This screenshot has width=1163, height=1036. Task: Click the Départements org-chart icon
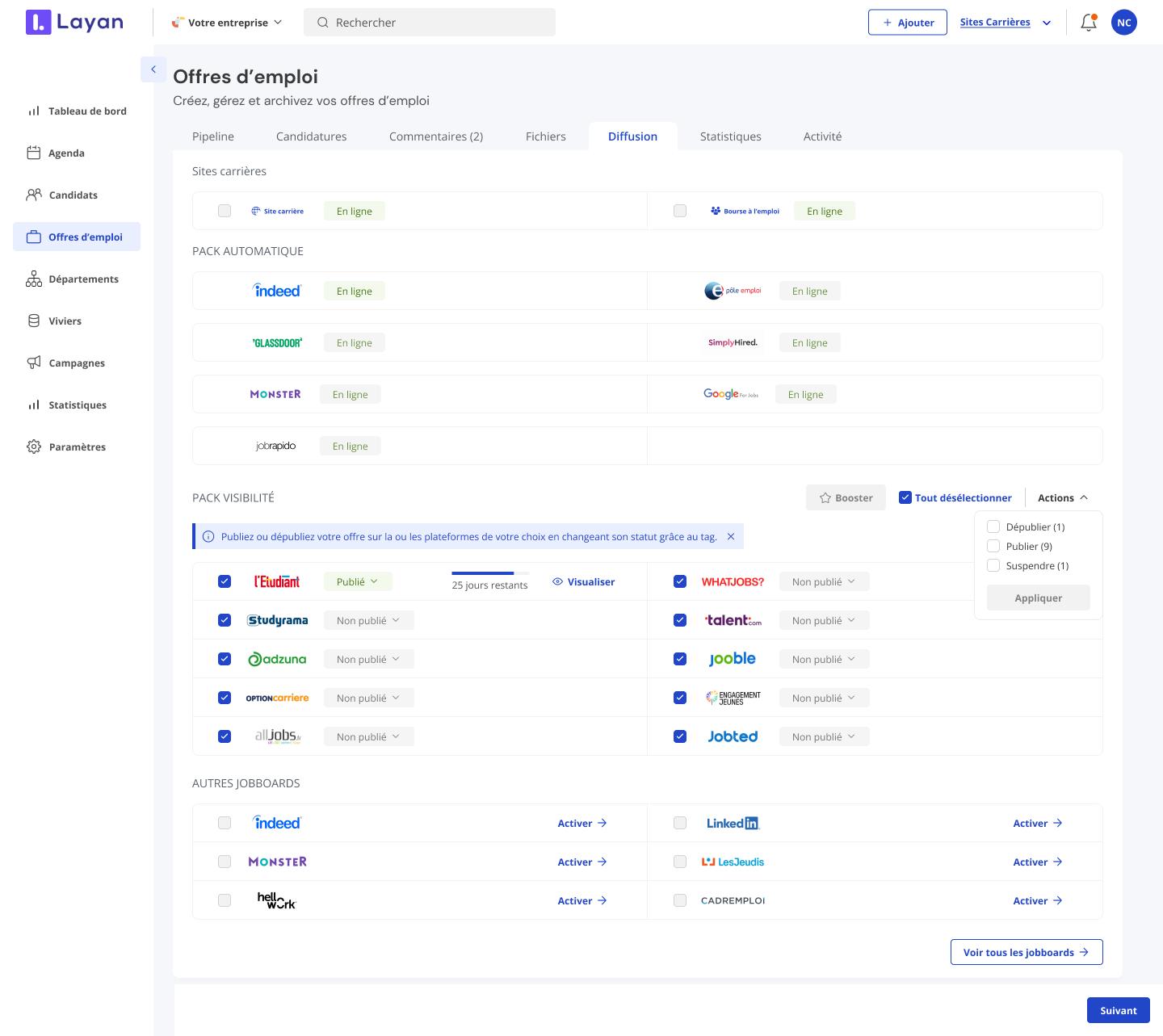(x=34, y=279)
